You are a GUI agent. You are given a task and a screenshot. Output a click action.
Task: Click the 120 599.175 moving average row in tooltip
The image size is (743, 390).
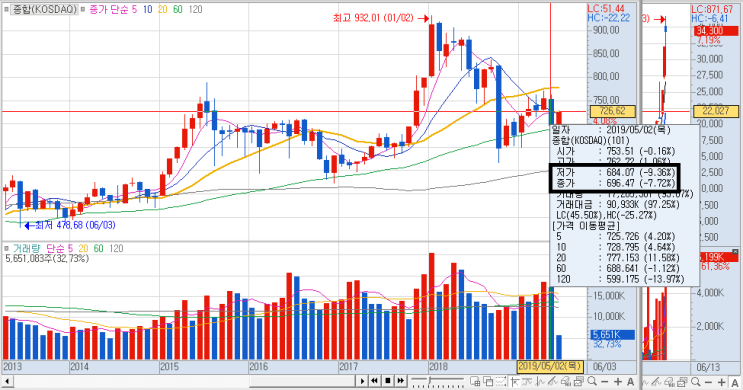620,279
